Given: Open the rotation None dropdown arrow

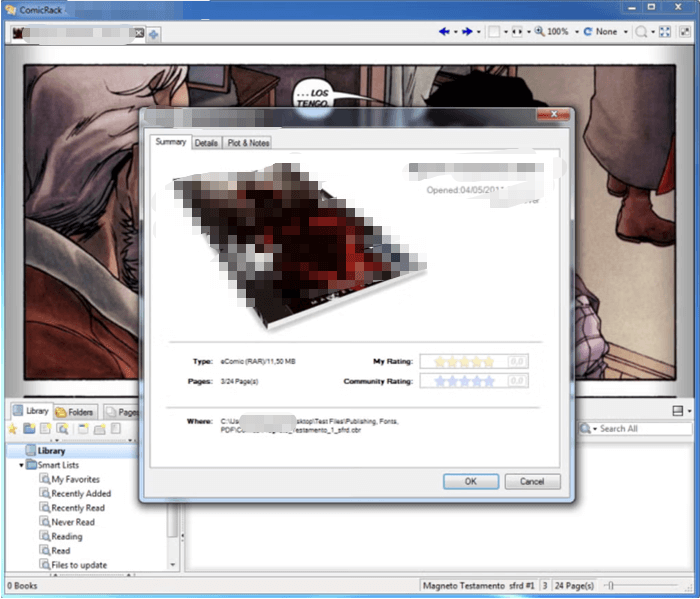Looking at the screenshot, I should click(x=625, y=32).
